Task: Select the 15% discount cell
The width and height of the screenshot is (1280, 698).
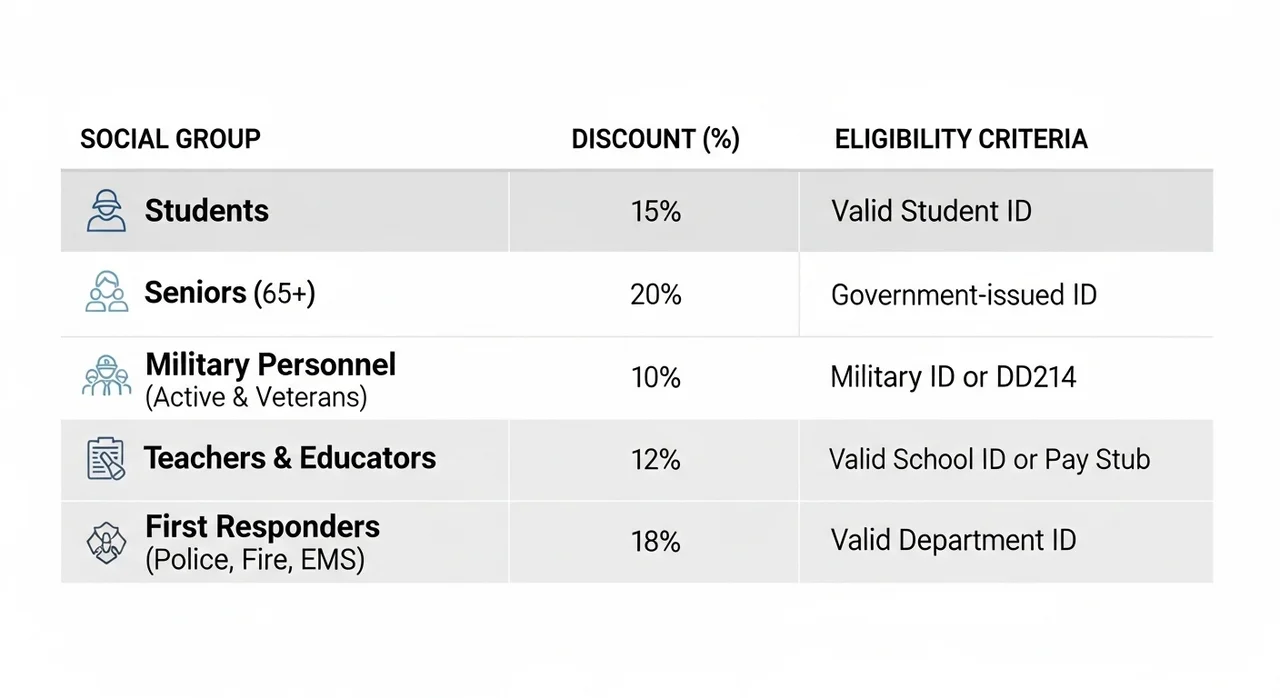Action: (656, 211)
